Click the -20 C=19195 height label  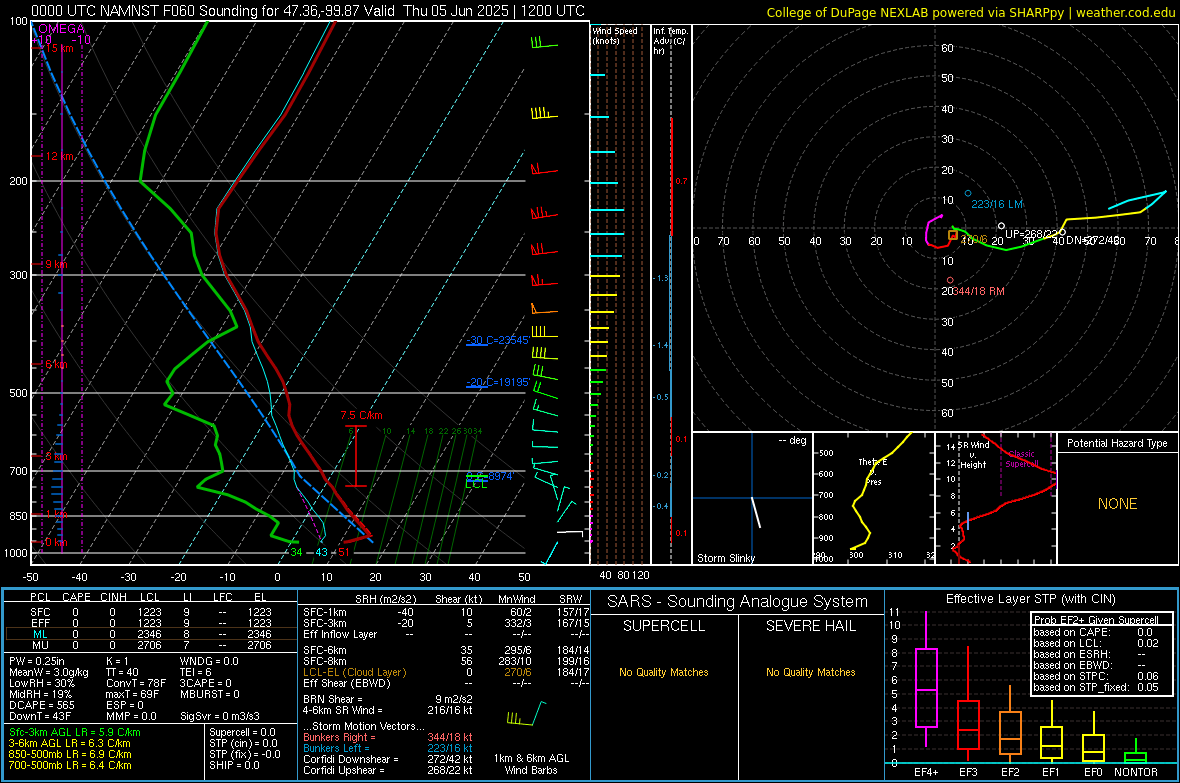pyautogui.click(x=497, y=382)
